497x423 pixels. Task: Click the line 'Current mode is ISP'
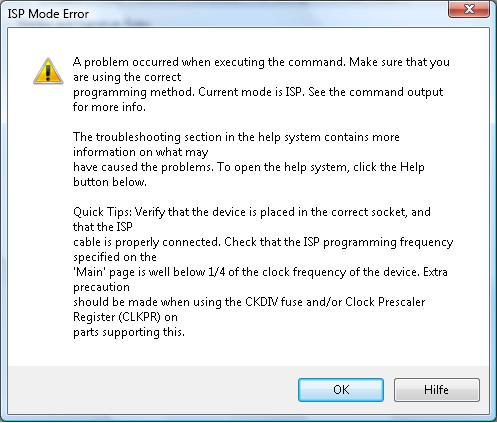(x=258, y=92)
